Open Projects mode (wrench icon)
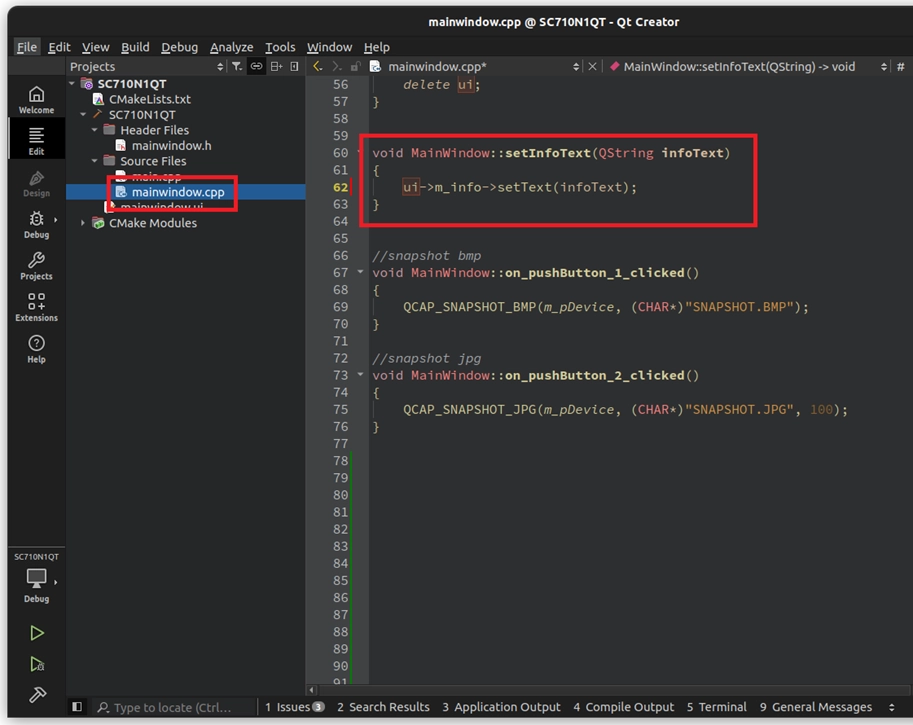The height and width of the screenshot is (725, 913). click(x=36, y=266)
